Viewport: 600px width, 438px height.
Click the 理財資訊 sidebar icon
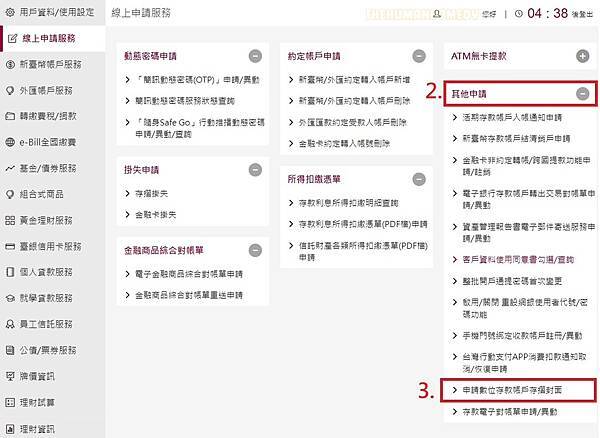[x=10, y=429]
